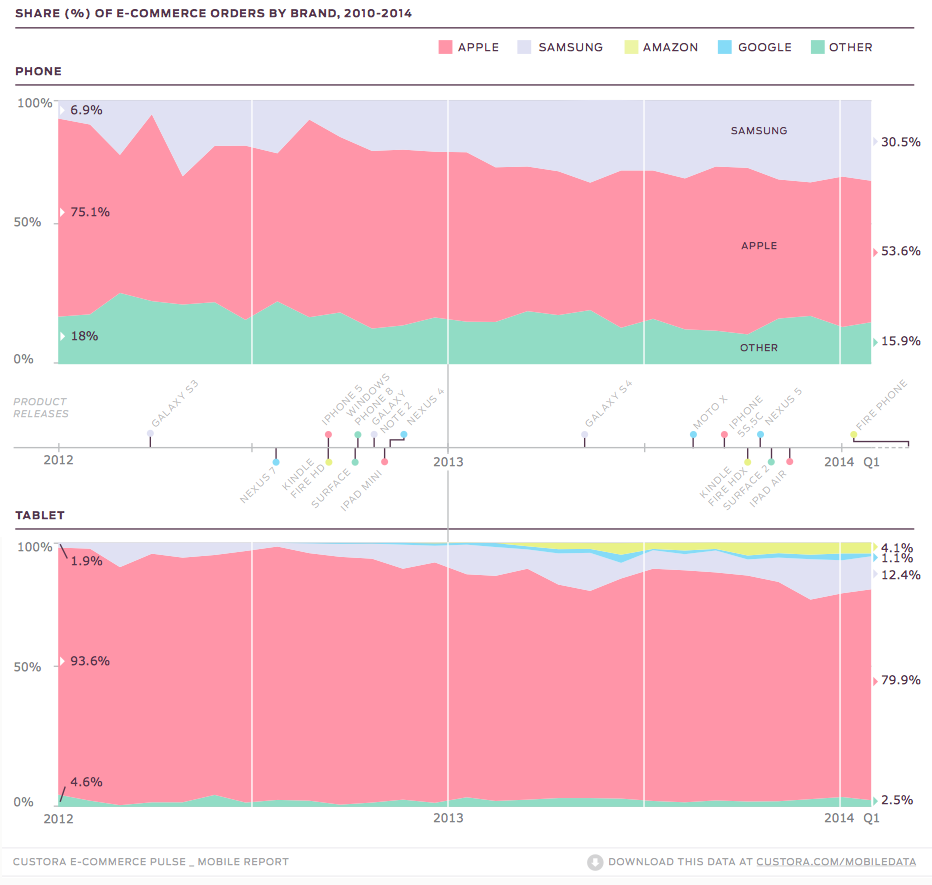Click the iPad Mini release marker dot
This screenshot has height=885, width=932.
click(x=384, y=462)
